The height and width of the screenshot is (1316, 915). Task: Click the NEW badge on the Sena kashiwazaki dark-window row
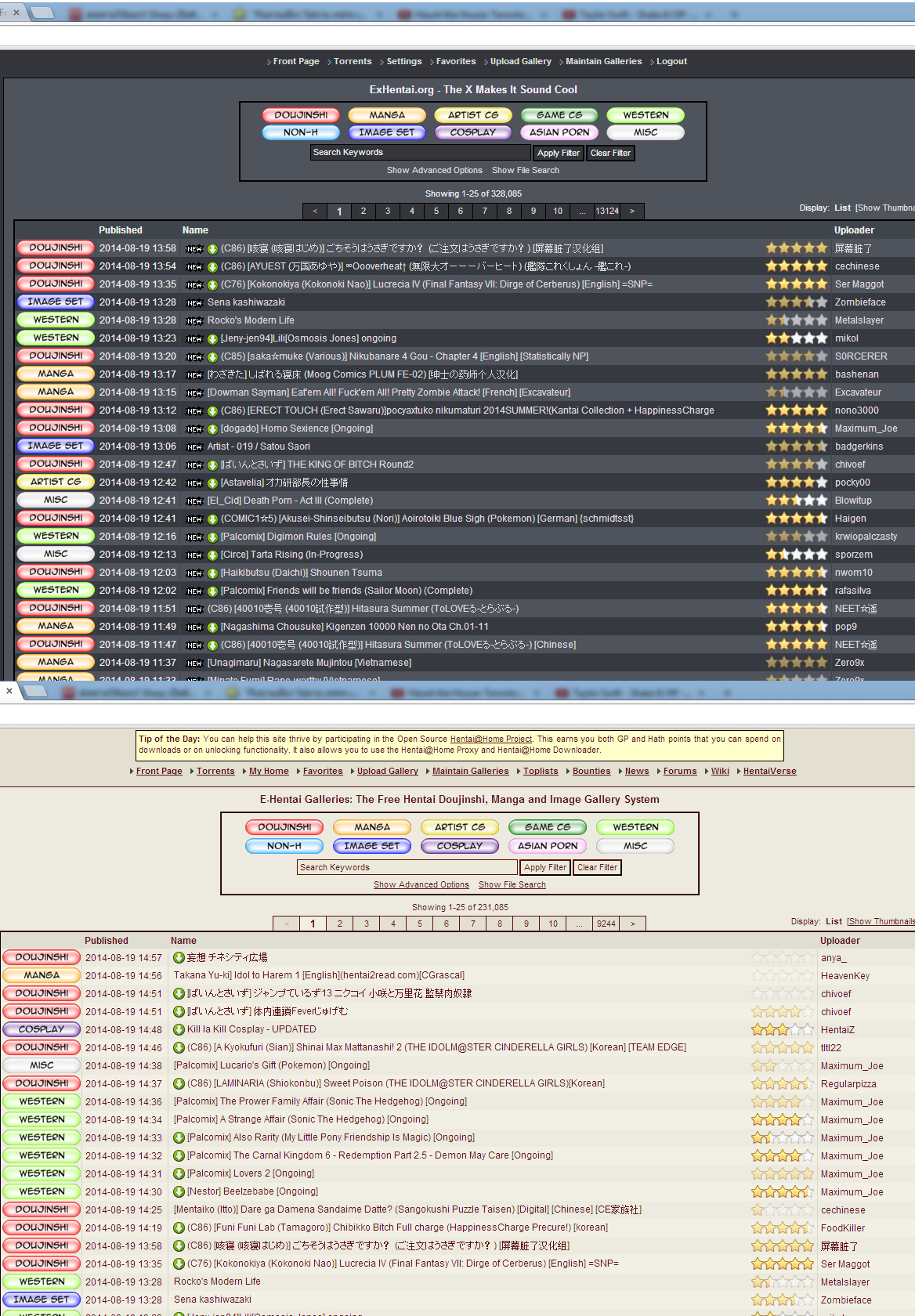(194, 303)
